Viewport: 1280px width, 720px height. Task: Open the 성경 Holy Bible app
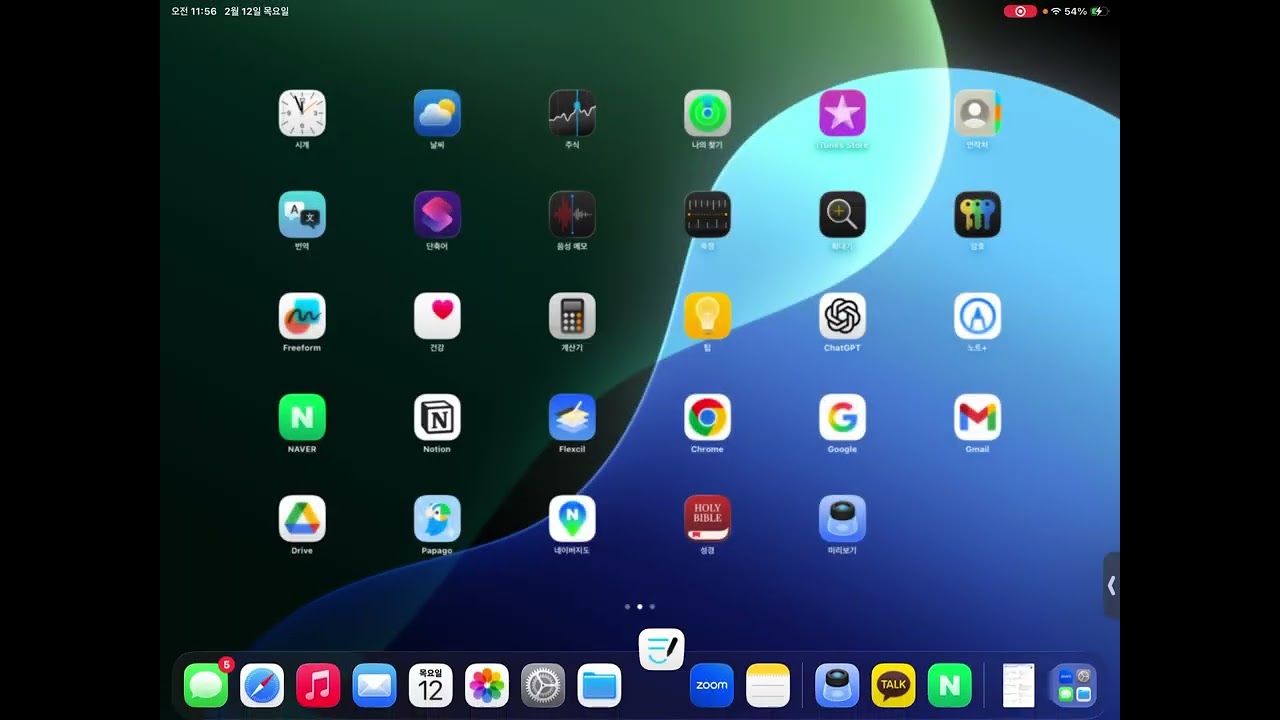[x=707, y=518]
